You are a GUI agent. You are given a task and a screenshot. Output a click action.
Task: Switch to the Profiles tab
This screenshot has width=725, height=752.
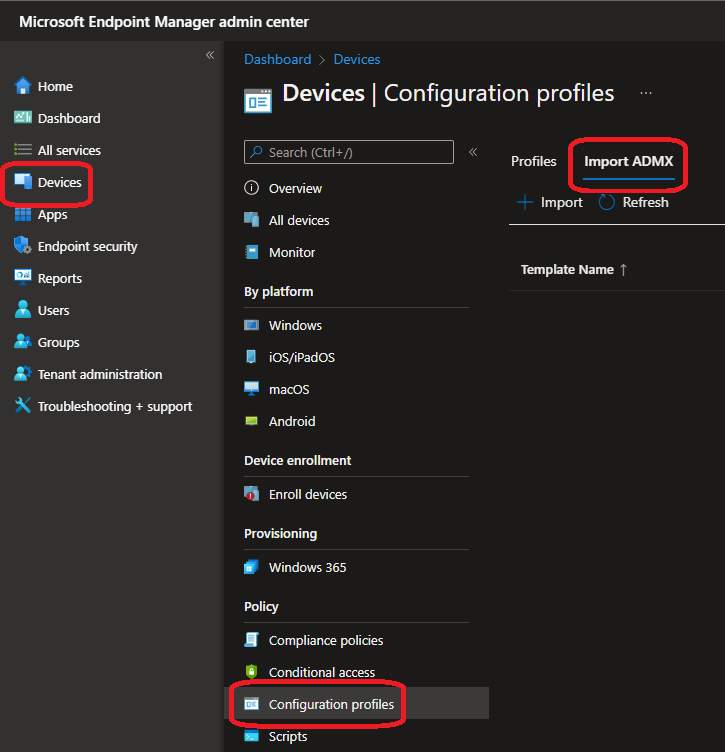click(533, 161)
